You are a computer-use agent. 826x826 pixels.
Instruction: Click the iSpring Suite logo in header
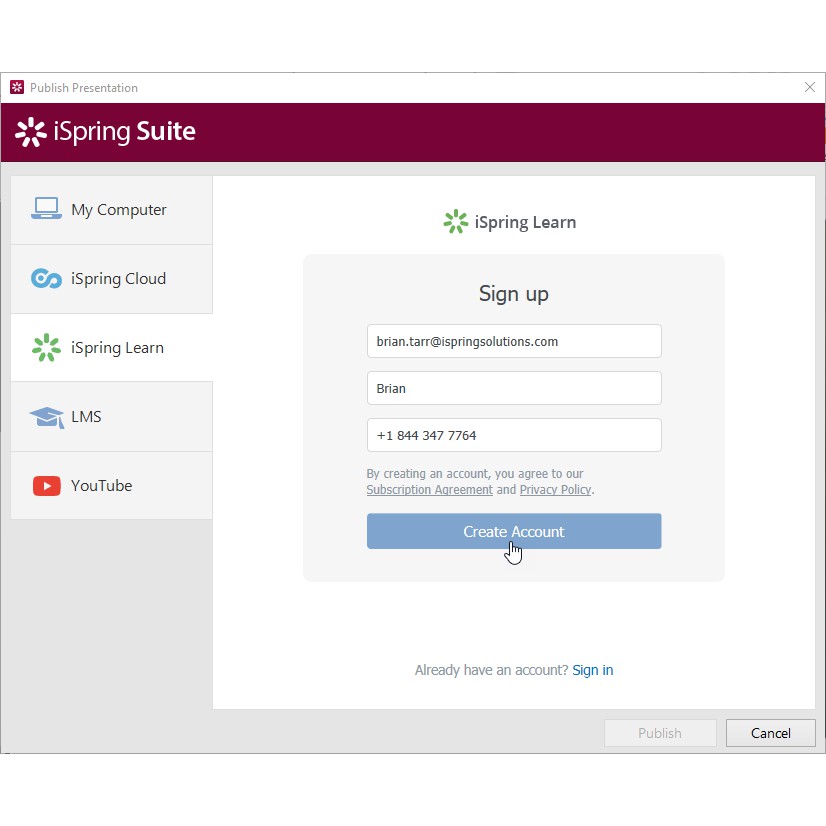pyautogui.click(x=105, y=132)
